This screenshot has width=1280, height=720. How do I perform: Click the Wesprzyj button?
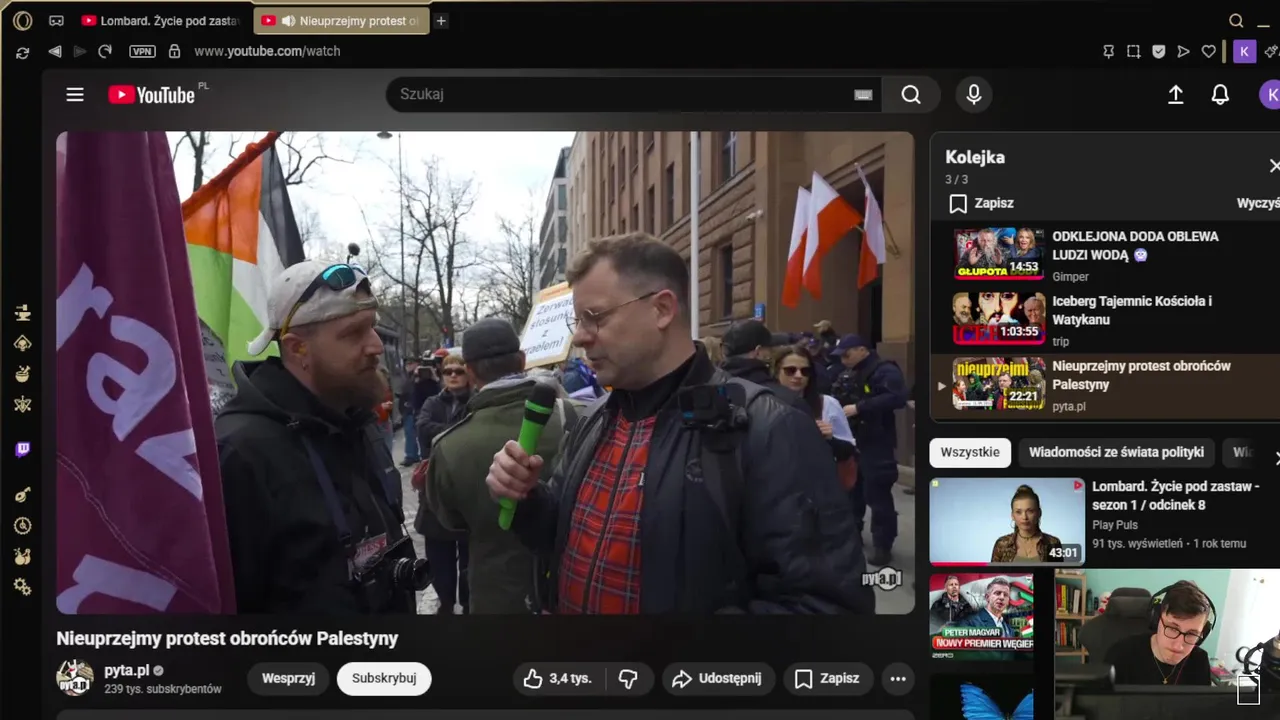288,678
